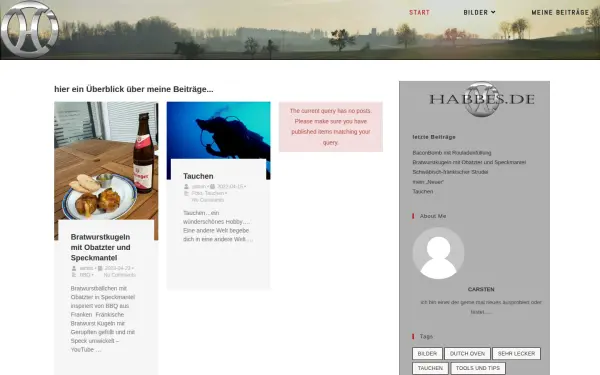
Task: Click the Tauchen post date 2022-04-15
Action: [x=230, y=186]
